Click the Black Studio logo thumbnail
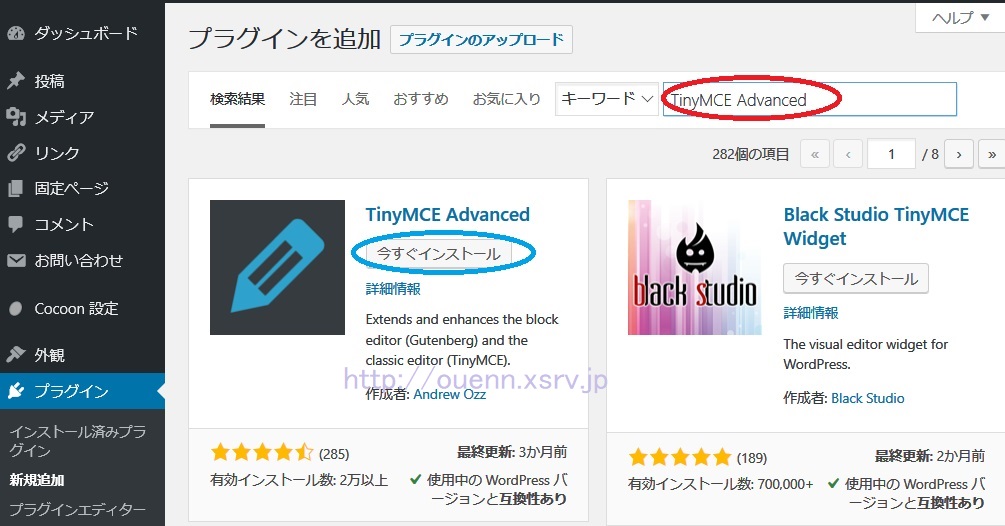Image resolution: width=1005 pixels, height=526 pixels. pos(695,267)
